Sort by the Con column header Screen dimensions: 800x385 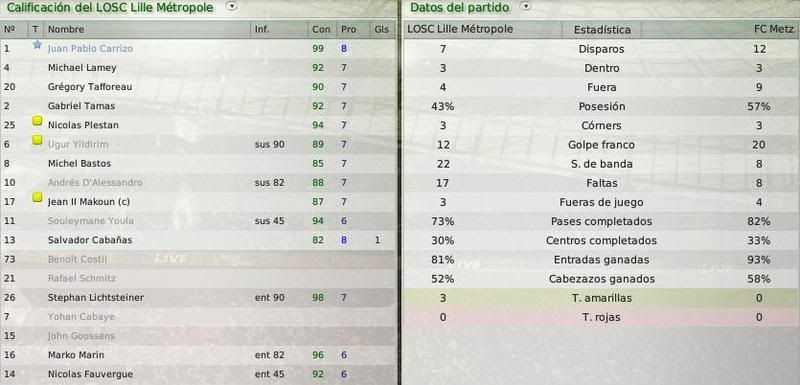pyautogui.click(x=321, y=30)
